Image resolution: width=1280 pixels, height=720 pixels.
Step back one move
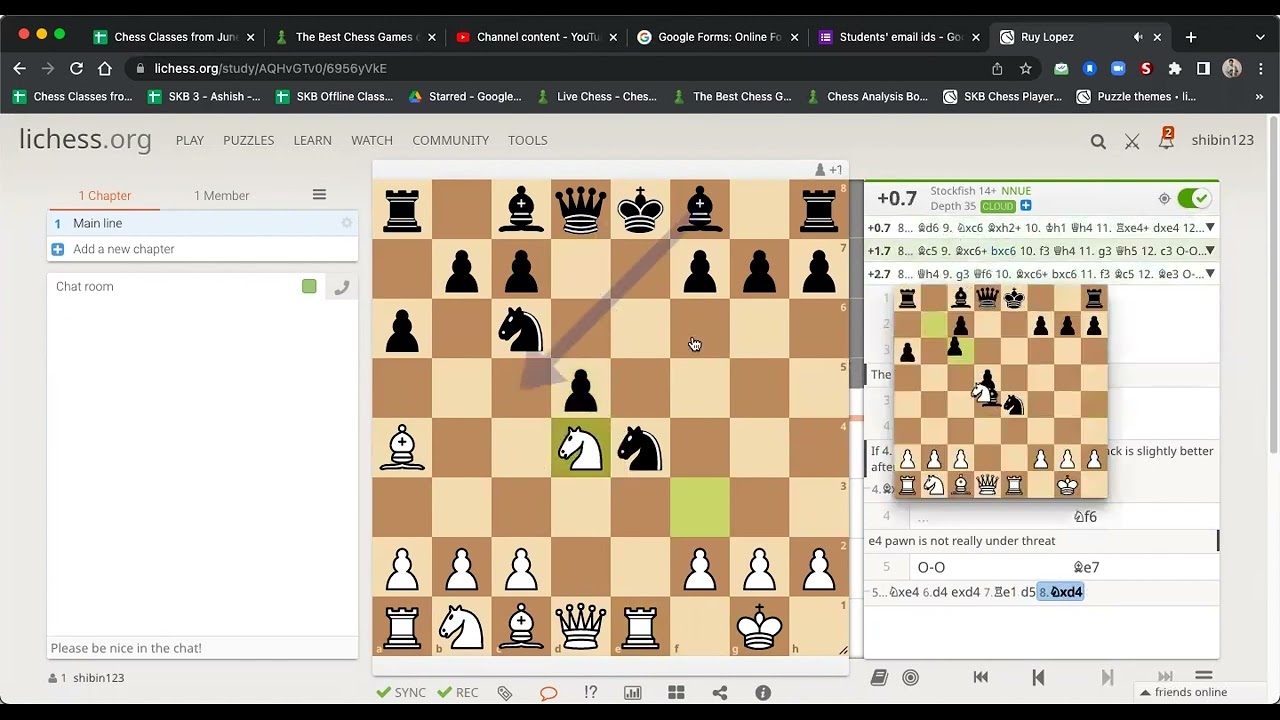(1038, 677)
